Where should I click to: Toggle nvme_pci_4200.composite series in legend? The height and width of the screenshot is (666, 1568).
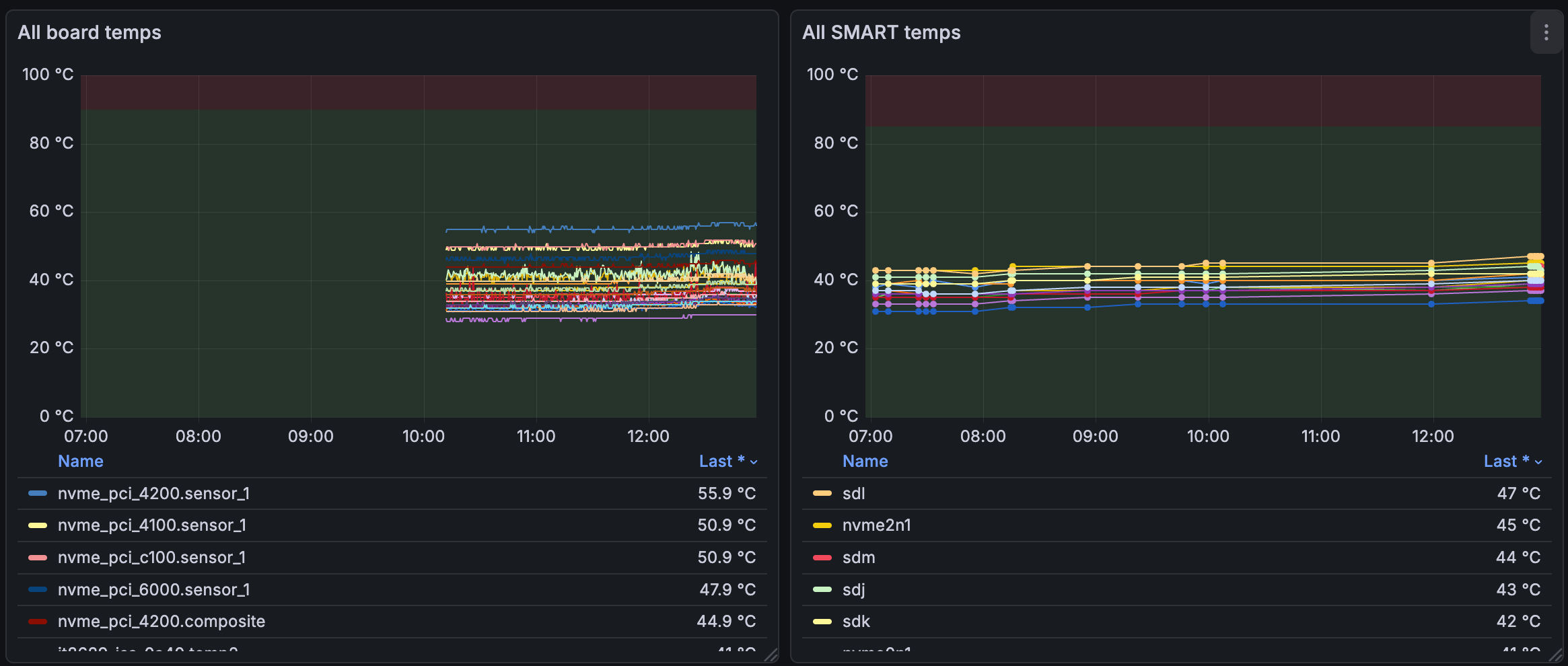[162, 622]
